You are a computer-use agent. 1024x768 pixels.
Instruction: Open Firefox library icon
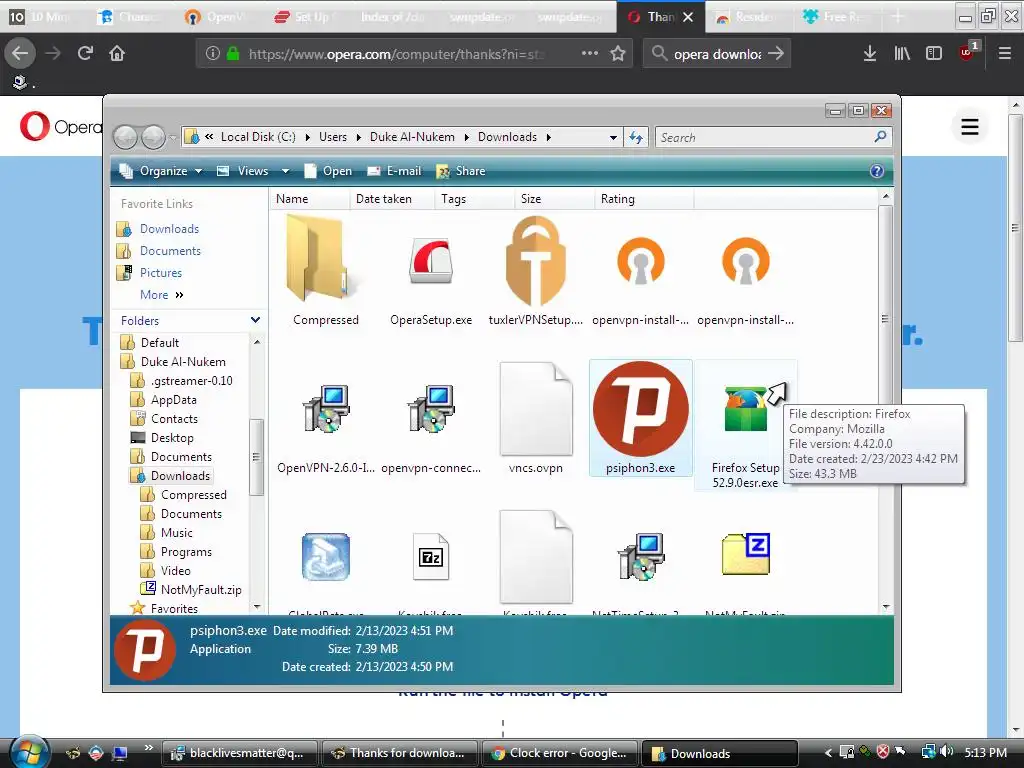tap(902, 54)
